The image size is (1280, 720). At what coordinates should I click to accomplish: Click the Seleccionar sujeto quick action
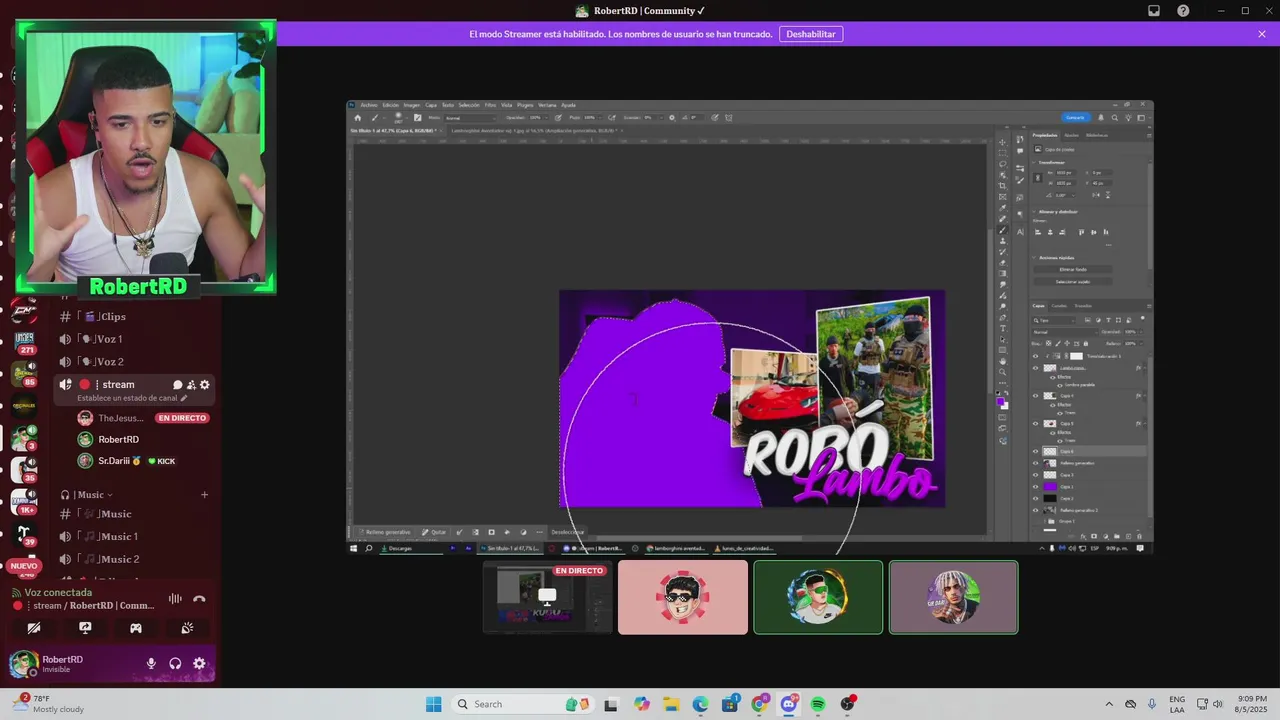pos(1072,282)
